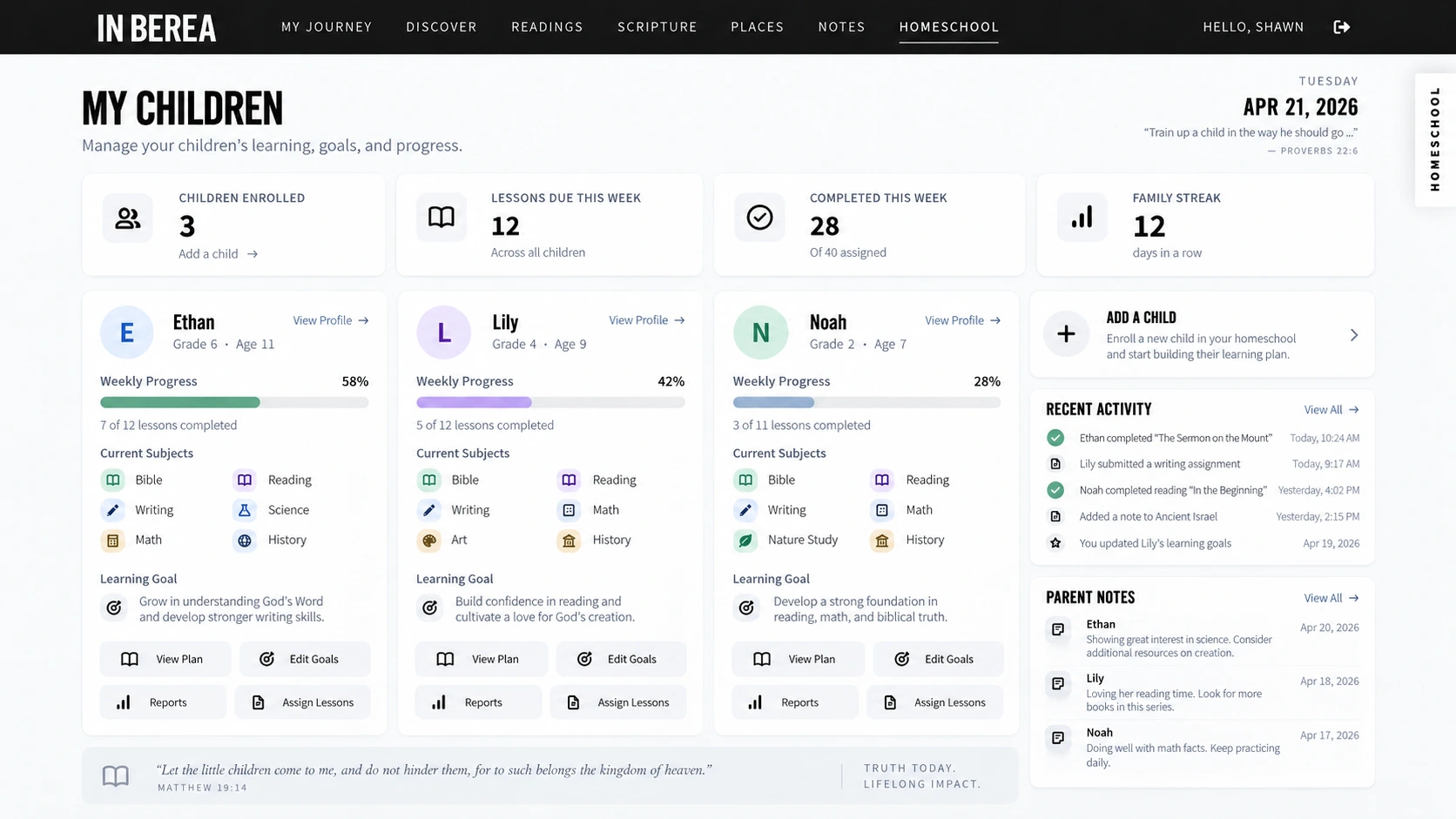Image resolution: width=1456 pixels, height=819 pixels.
Task: Click Assign Lessons on Lily's card
Action: click(618, 702)
